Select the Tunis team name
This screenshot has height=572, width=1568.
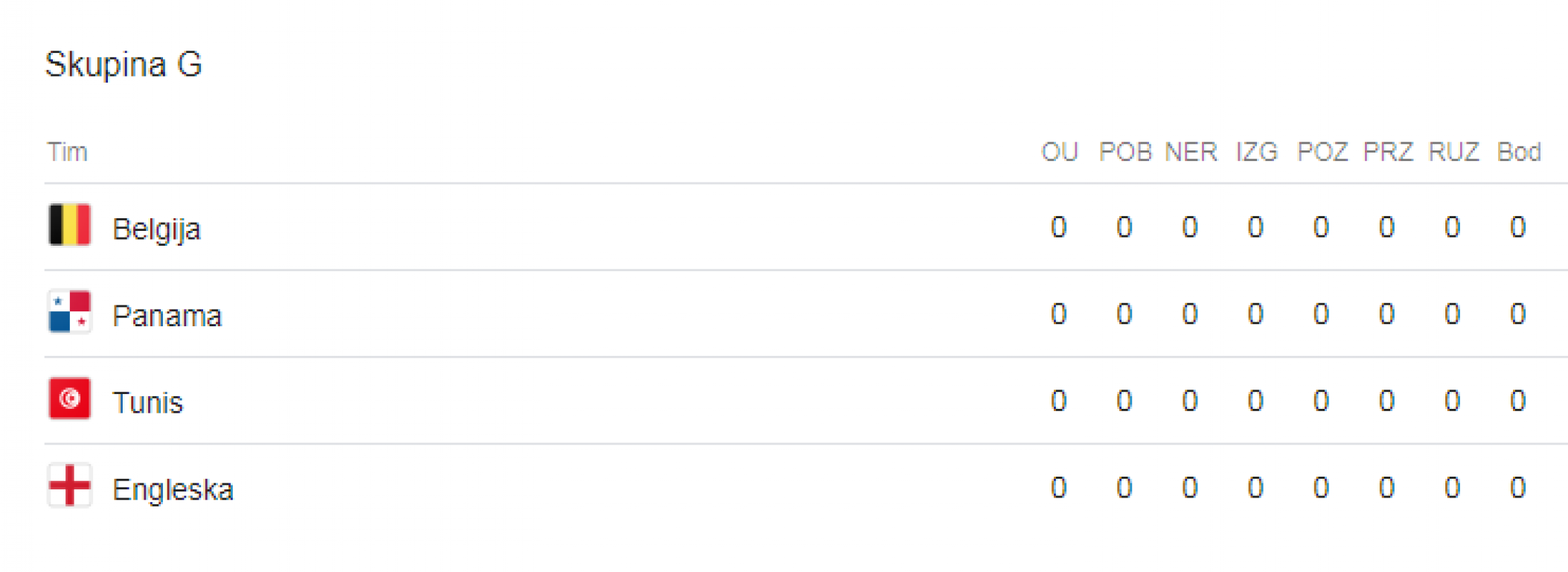pyautogui.click(x=147, y=402)
